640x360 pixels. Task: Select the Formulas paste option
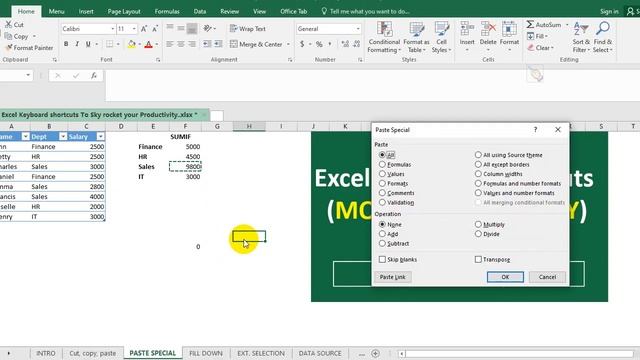click(x=382, y=164)
